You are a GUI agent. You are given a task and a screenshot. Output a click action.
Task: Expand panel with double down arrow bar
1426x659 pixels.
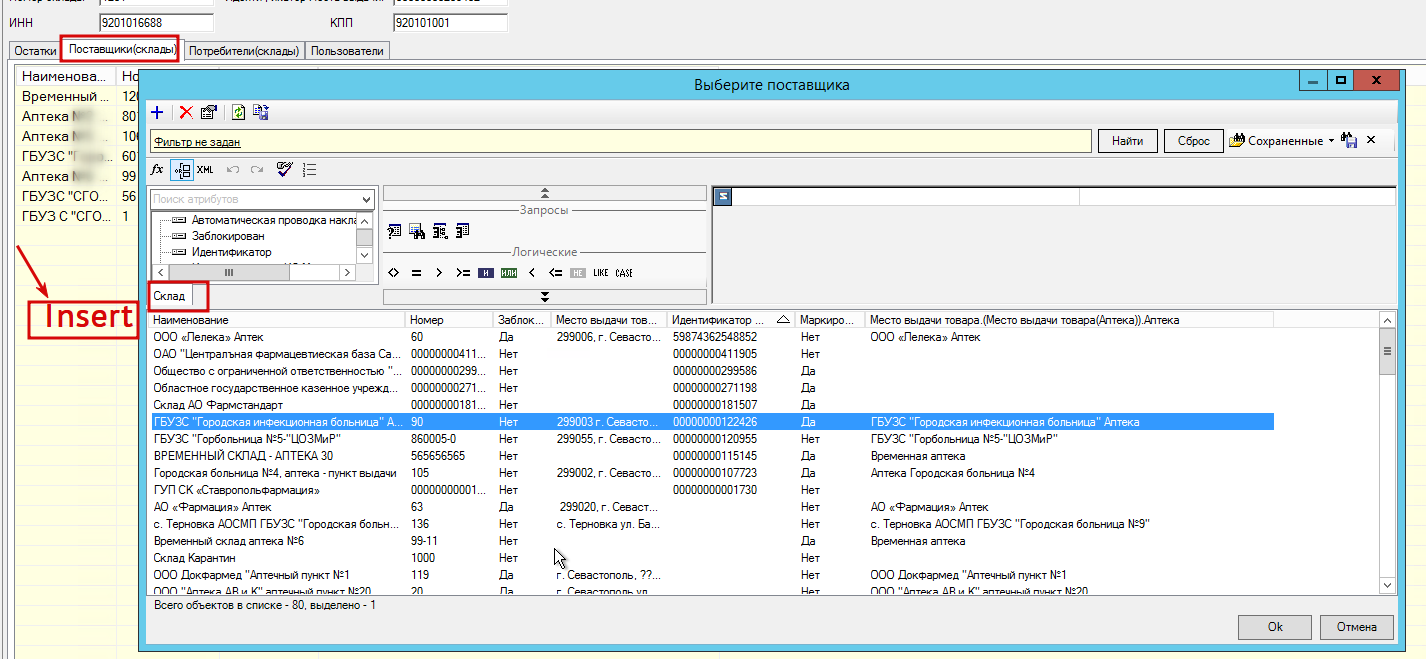544,296
